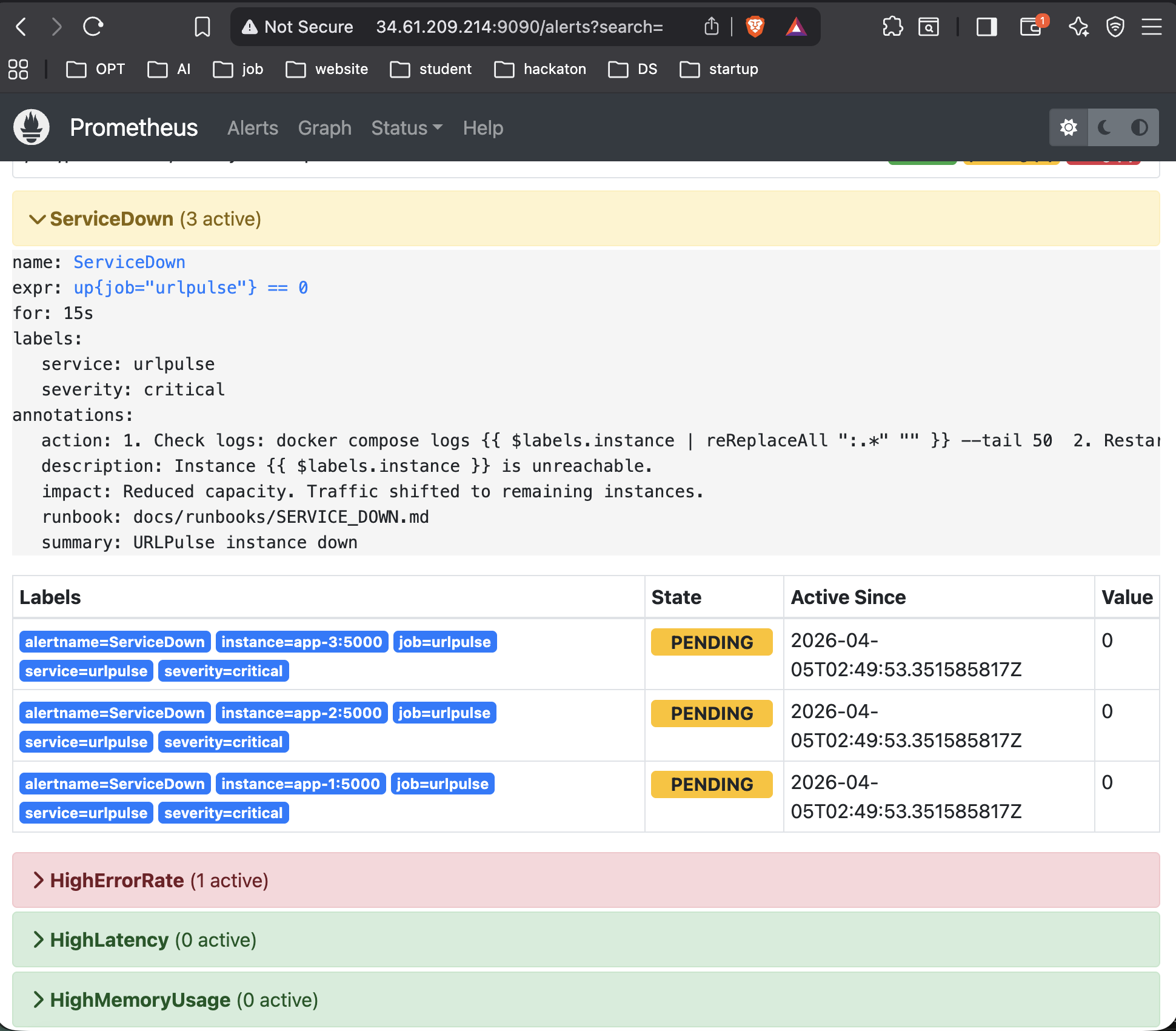Switch to dark theme moon icon
The height and width of the screenshot is (1031, 1176).
coord(1104,127)
